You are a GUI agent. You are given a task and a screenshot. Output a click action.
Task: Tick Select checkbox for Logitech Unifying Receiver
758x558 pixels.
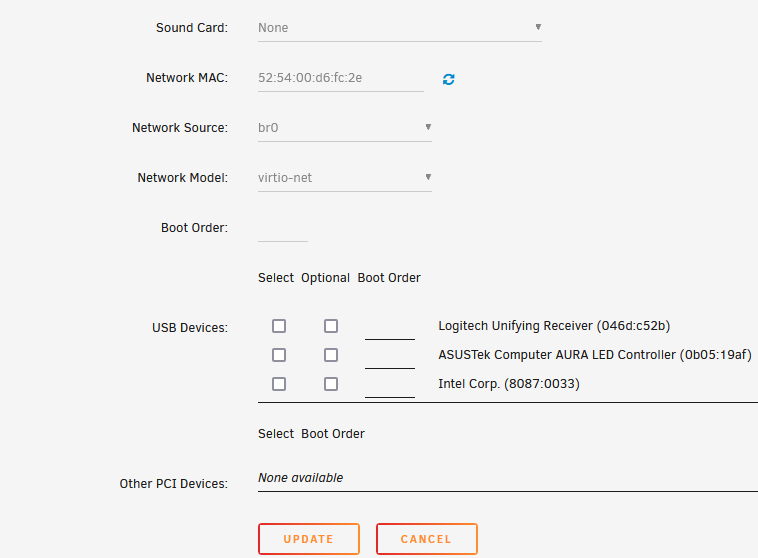coord(279,326)
